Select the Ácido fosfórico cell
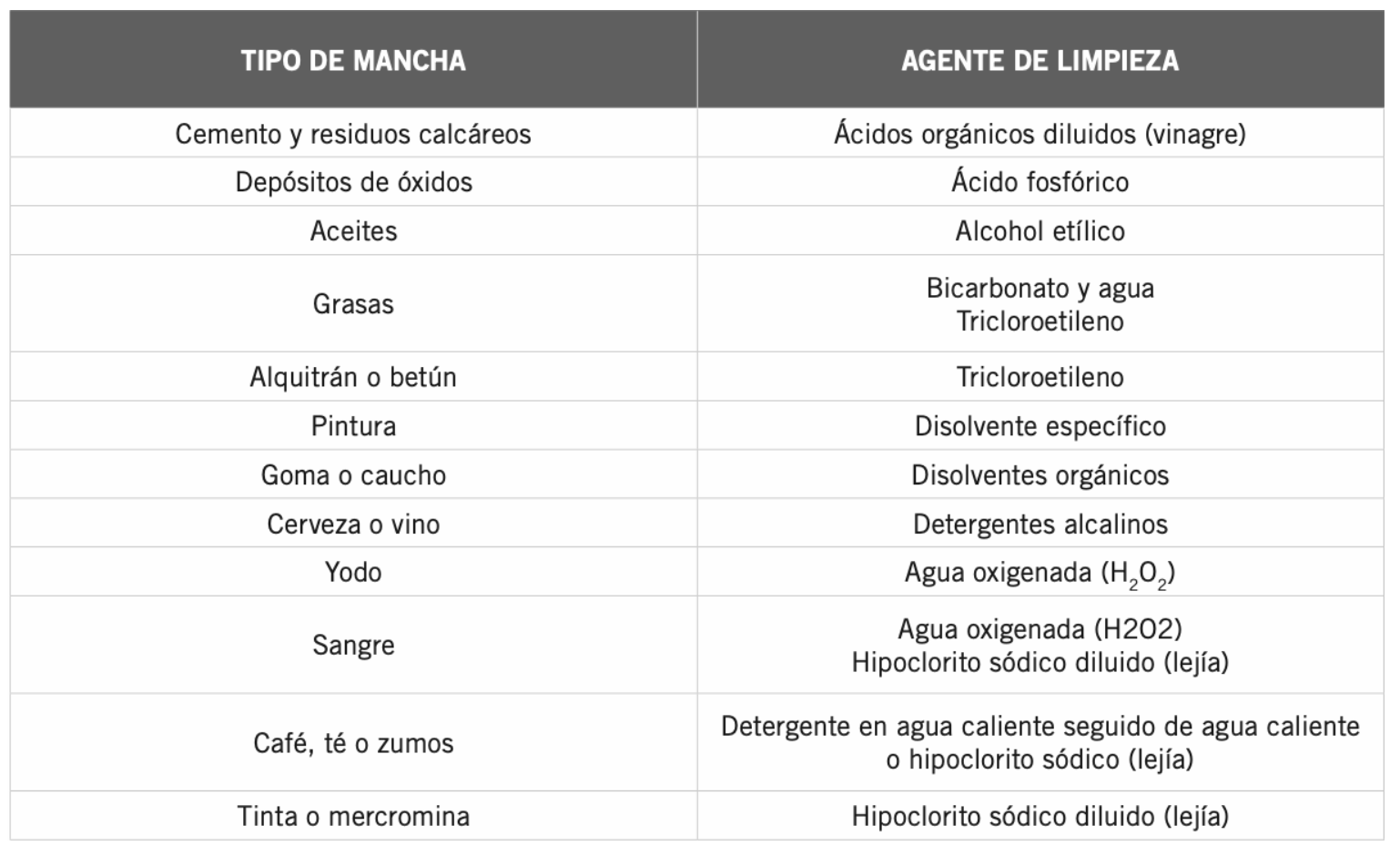 click(1040, 182)
